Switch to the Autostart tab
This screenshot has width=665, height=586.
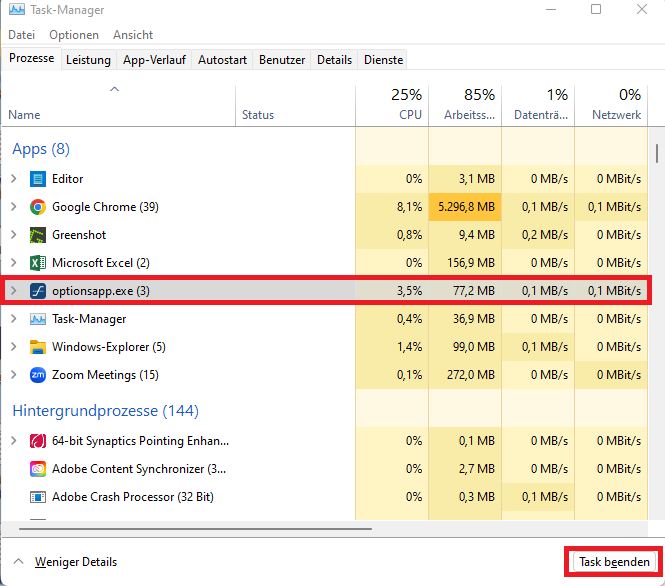tap(222, 60)
